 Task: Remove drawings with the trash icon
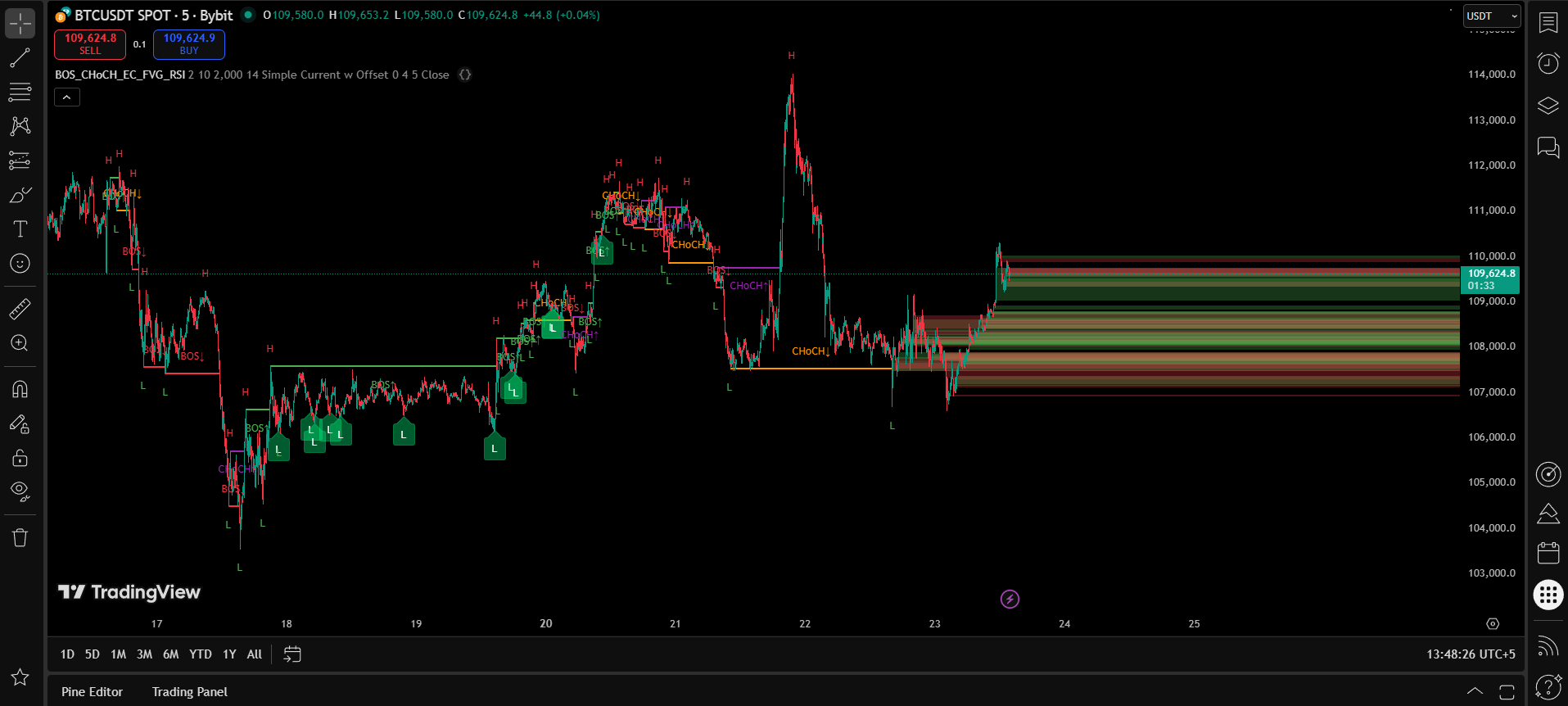point(20,537)
